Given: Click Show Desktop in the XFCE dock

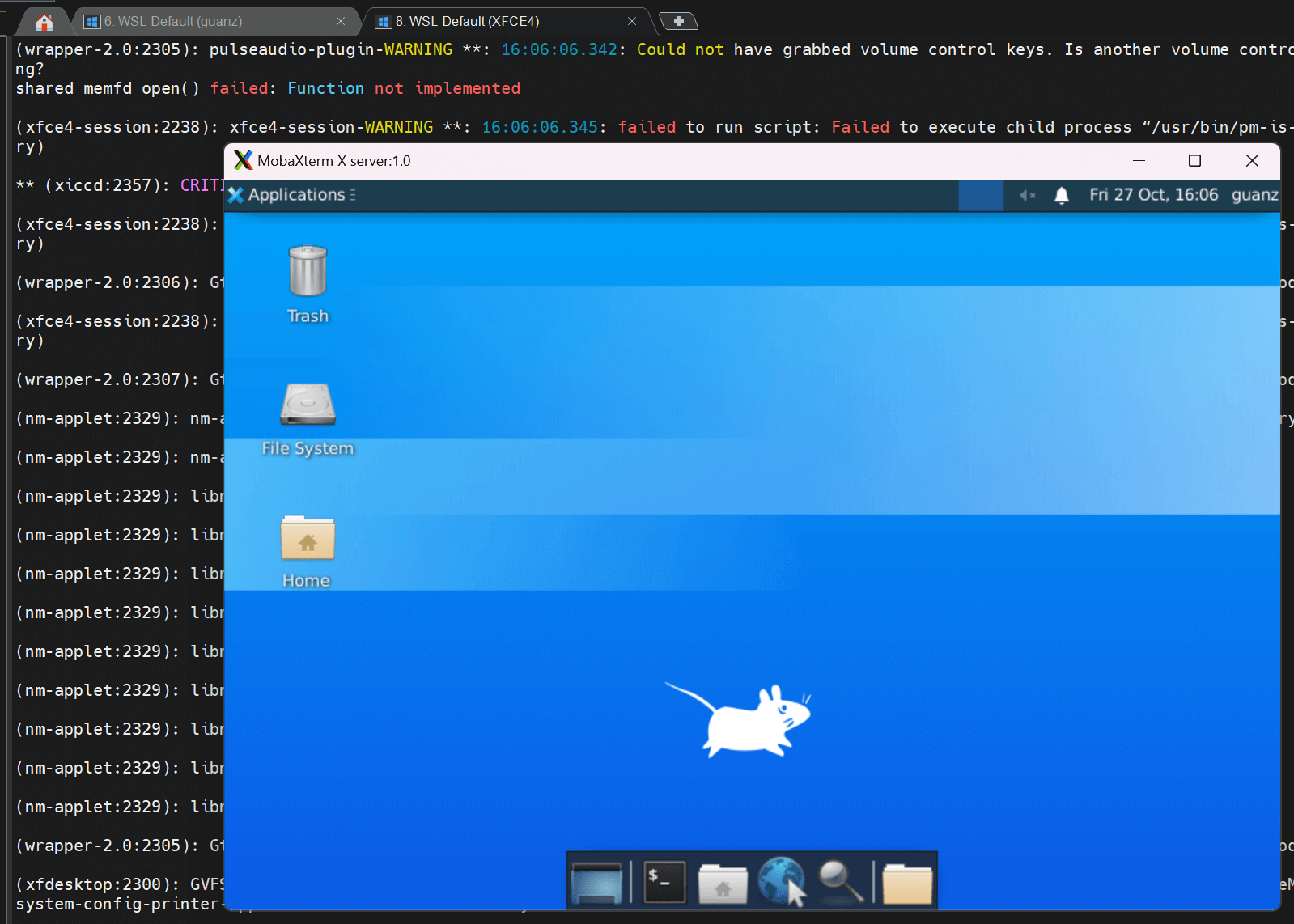Looking at the screenshot, I should pos(597,882).
